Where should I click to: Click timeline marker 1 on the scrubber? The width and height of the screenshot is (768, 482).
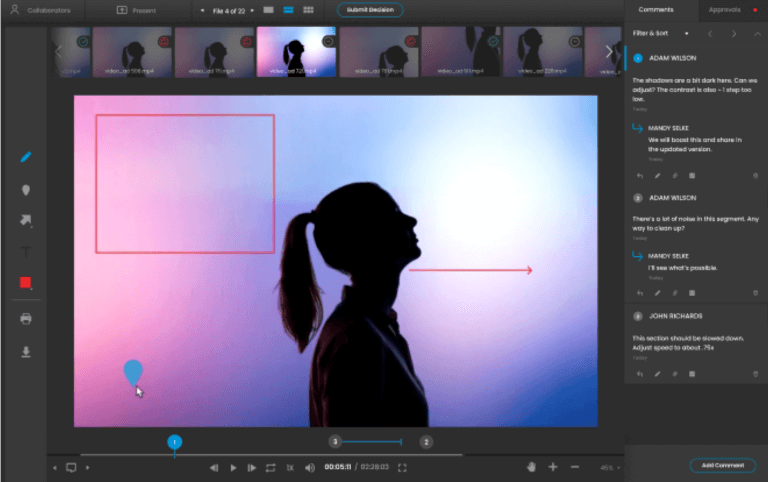coord(174,441)
